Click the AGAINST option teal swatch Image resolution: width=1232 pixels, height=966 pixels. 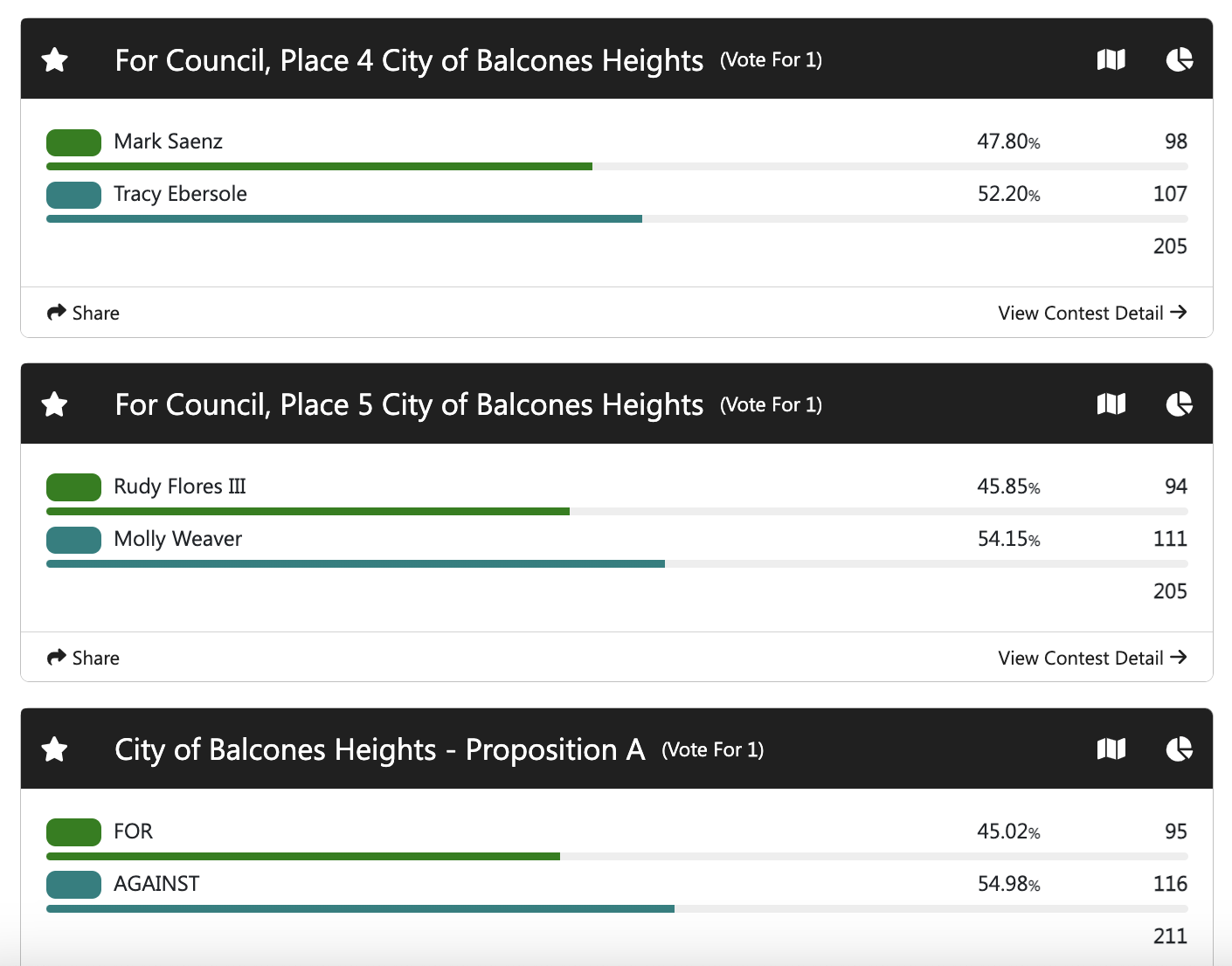click(x=73, y=885)
